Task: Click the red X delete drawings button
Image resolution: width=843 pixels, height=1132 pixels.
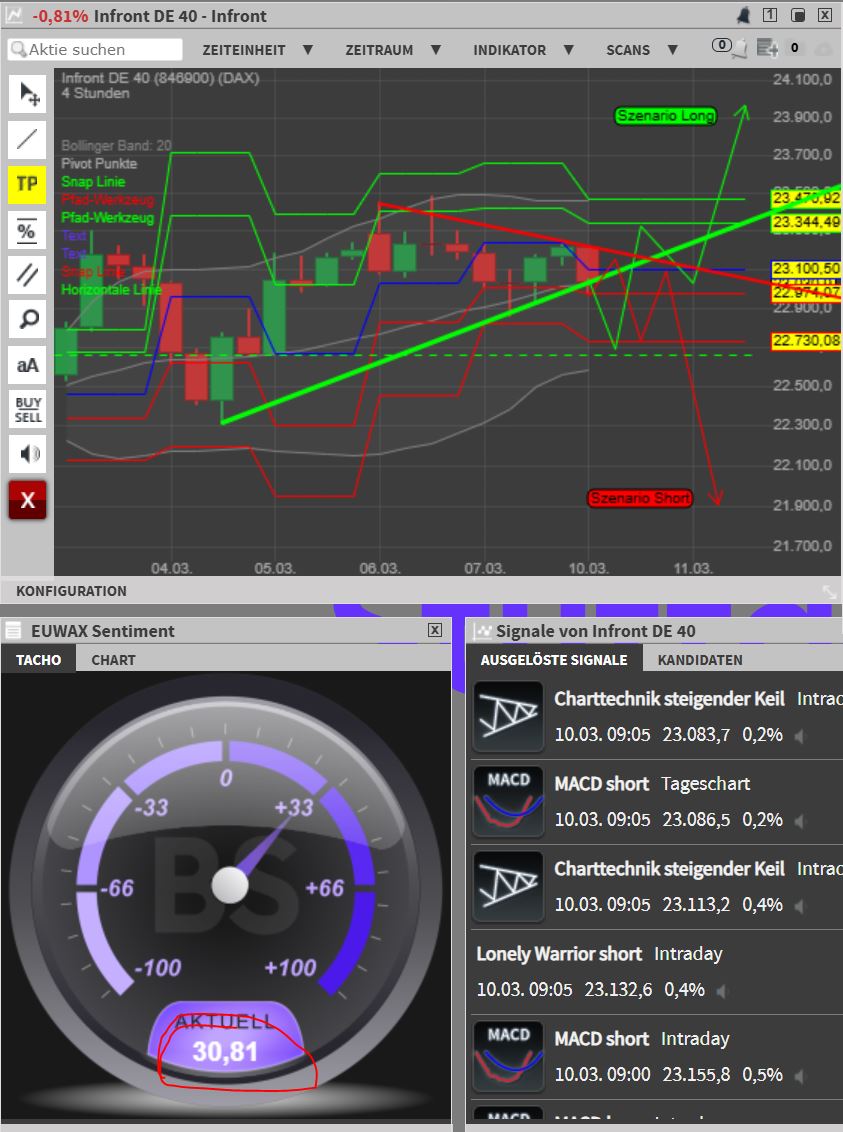Action: click(27, 500)
